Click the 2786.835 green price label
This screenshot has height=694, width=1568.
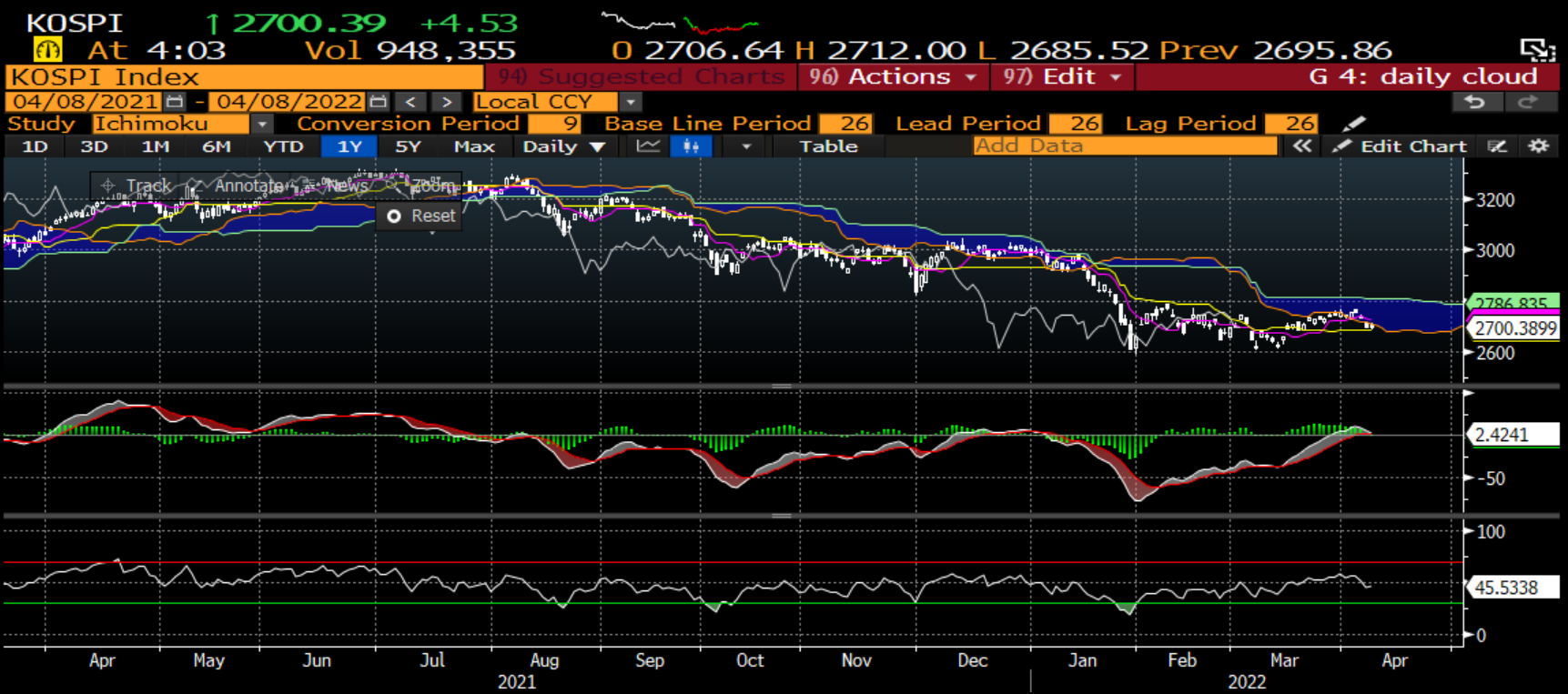pyautogui.click(x=1512, y=302)
